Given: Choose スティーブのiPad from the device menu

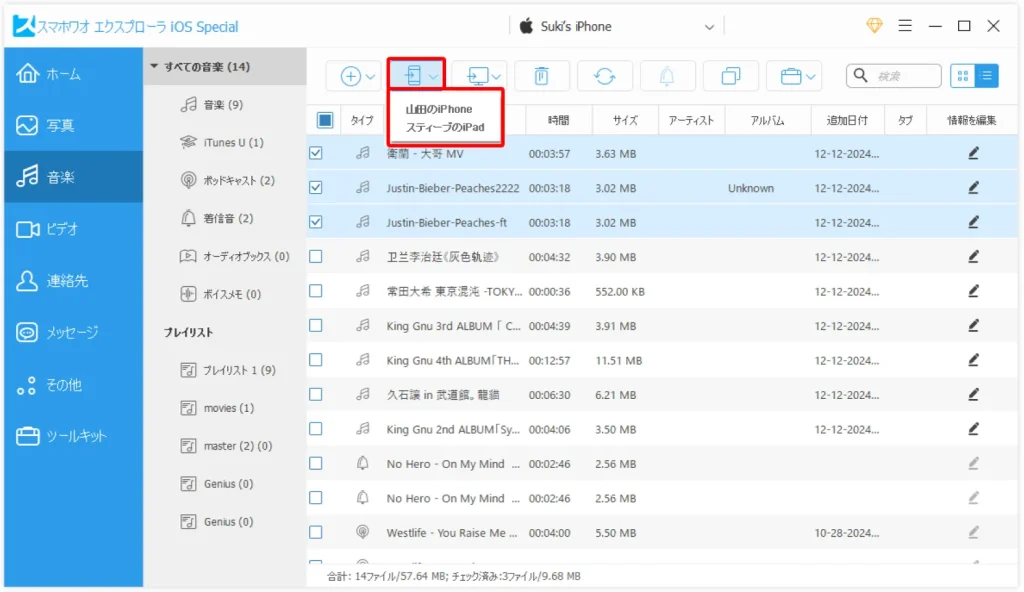Looking at the screenshot, I should (x=445, y=128).
